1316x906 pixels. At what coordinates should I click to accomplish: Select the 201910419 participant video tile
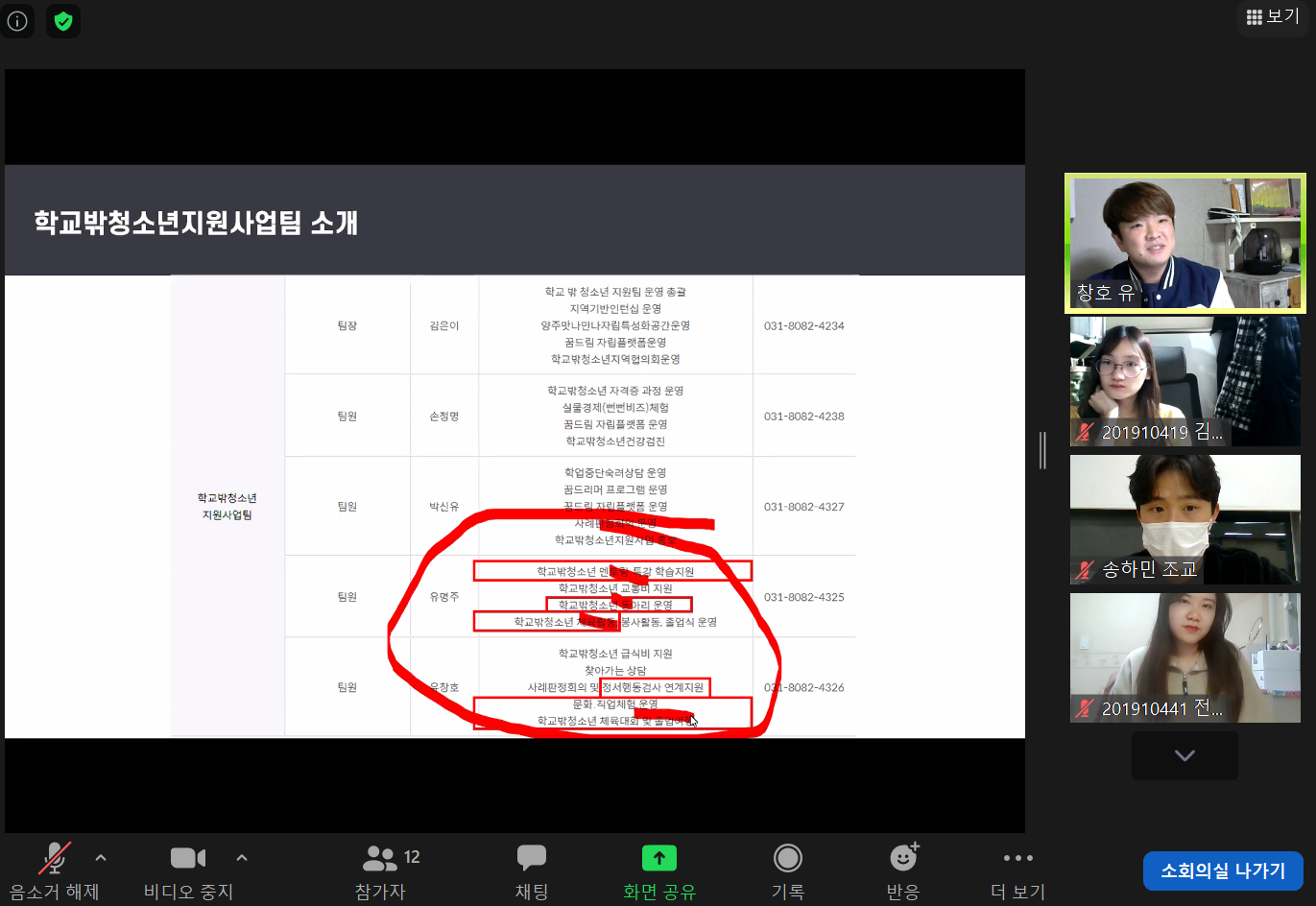pos(1184,381)
